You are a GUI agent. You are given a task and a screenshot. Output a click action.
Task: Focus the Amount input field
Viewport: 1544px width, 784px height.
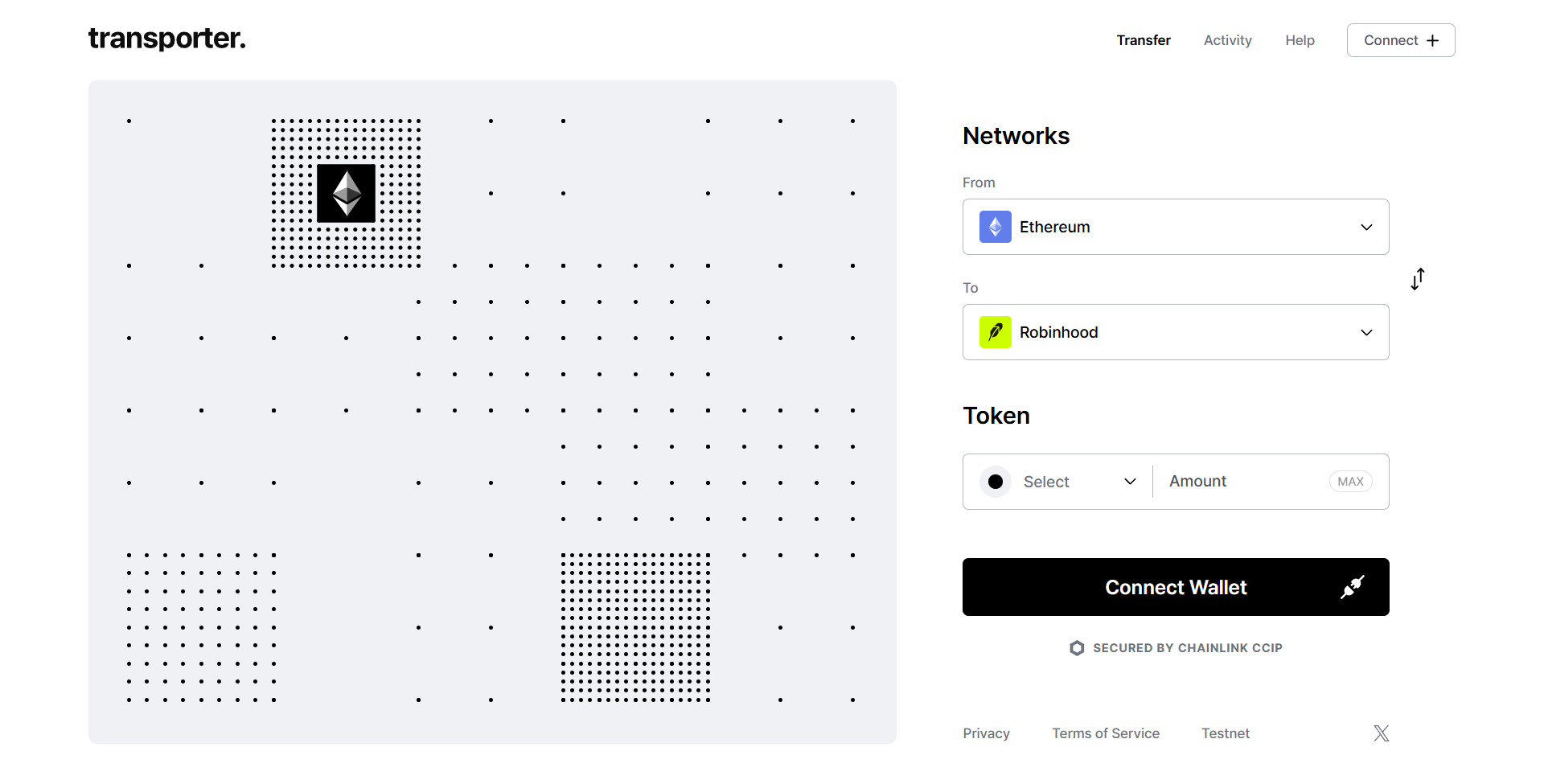tap(1242, 481)
